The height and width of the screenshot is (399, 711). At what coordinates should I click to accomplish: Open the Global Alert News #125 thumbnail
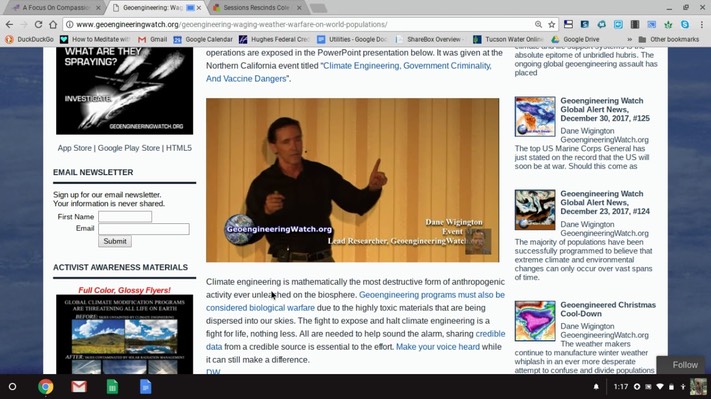[535, 117]
